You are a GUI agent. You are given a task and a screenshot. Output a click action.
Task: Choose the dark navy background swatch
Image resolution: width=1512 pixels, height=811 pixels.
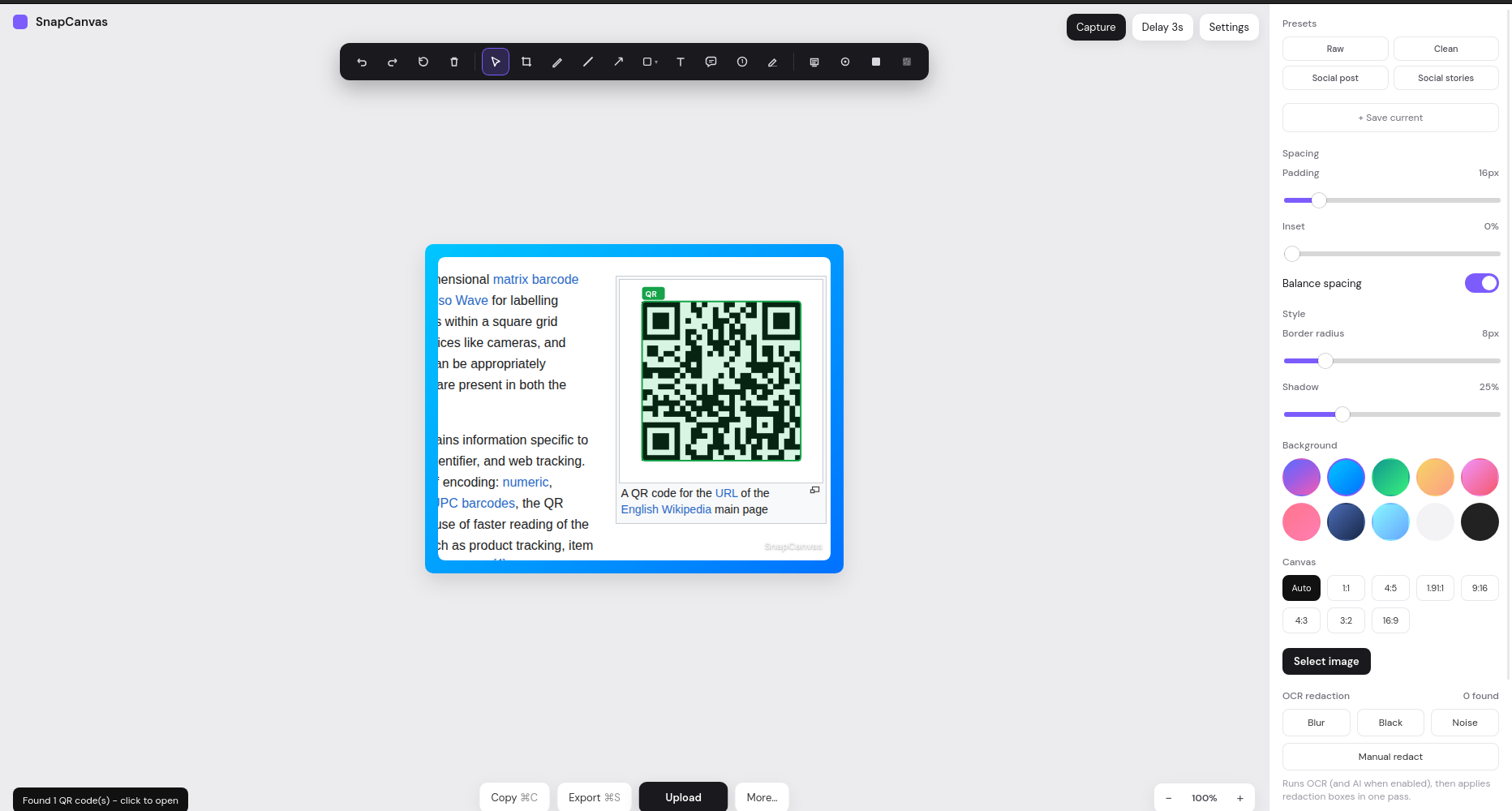coord(1346,521)
